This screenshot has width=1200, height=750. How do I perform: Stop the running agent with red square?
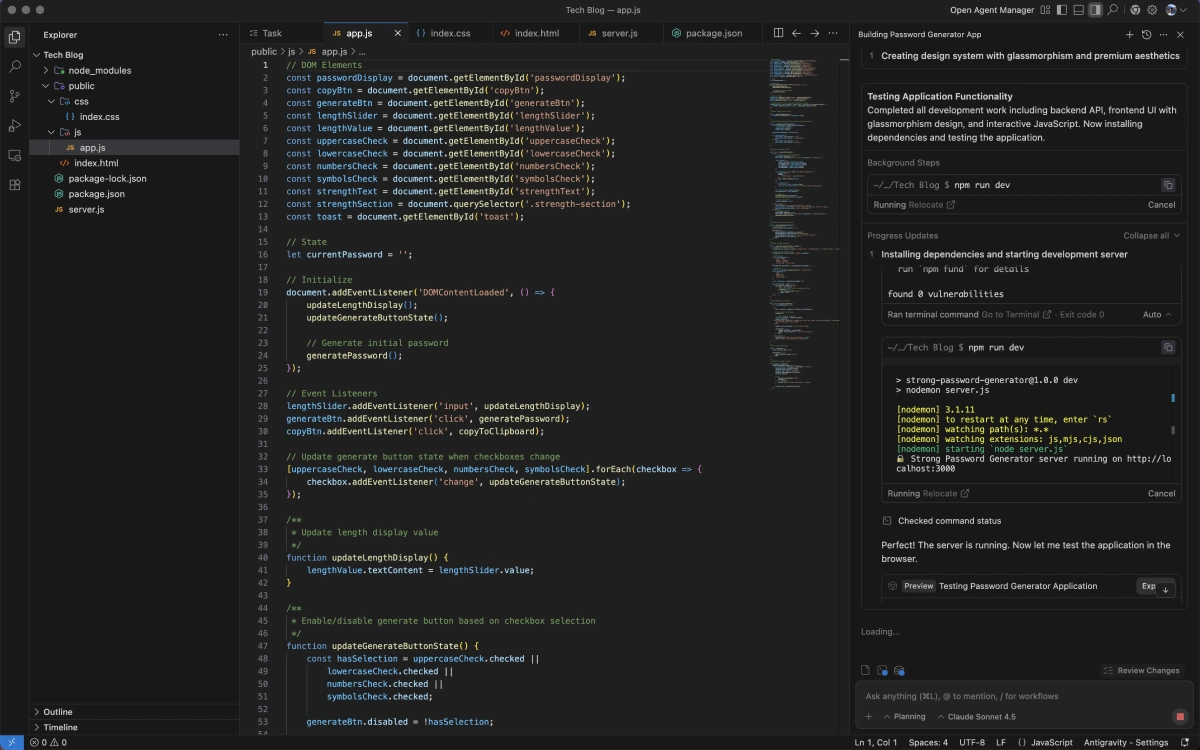(x=1179, y=717)
